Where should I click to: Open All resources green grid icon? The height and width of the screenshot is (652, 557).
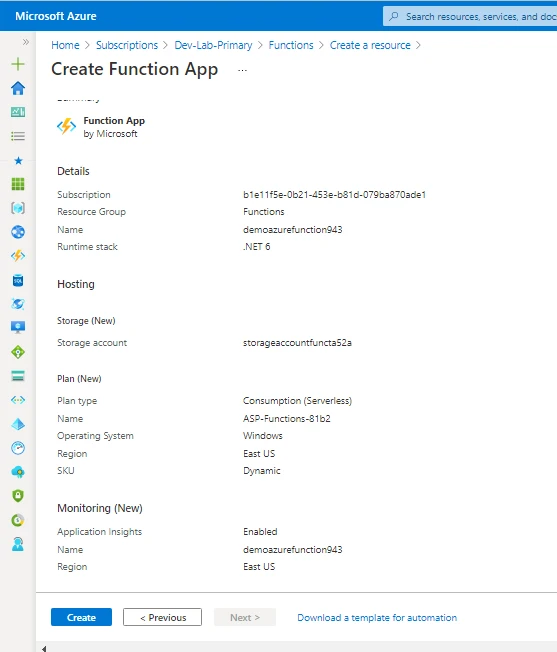pos(18,184)
